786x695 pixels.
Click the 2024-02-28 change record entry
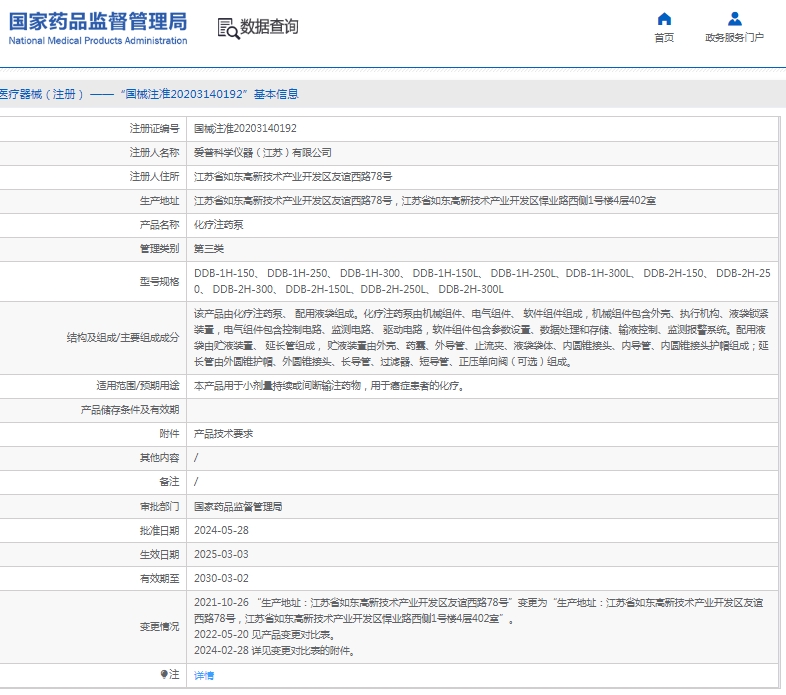coord(275,650)
